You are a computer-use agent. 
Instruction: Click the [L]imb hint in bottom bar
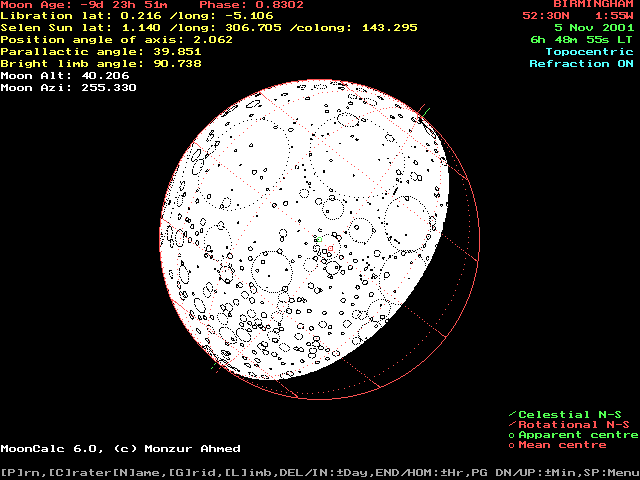pos(249,473)
